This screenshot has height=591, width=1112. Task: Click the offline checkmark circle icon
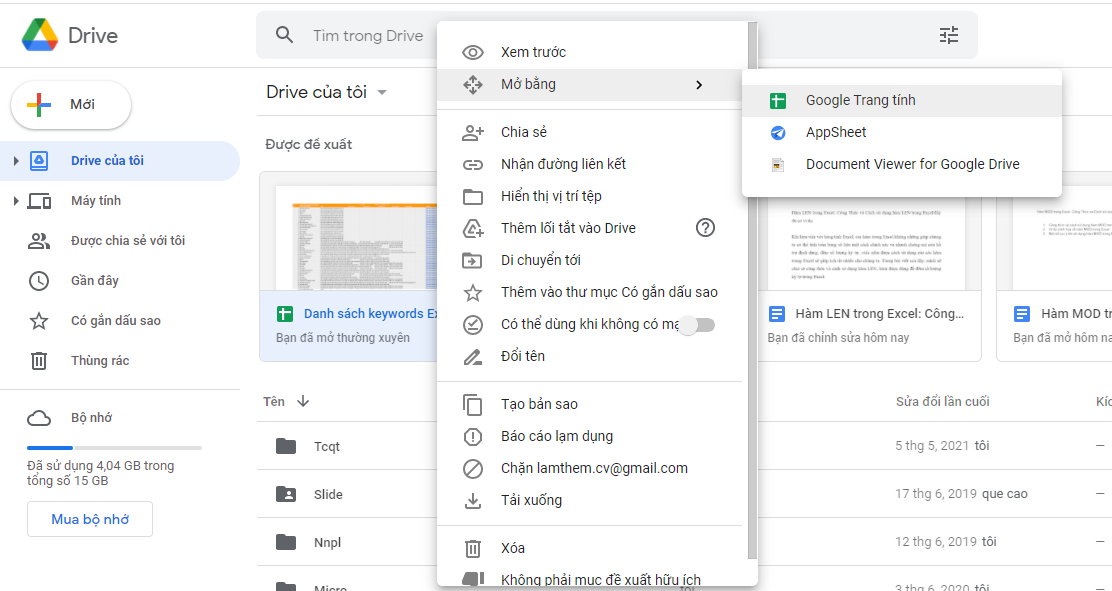pyautogui.click(x=472, y=325)
